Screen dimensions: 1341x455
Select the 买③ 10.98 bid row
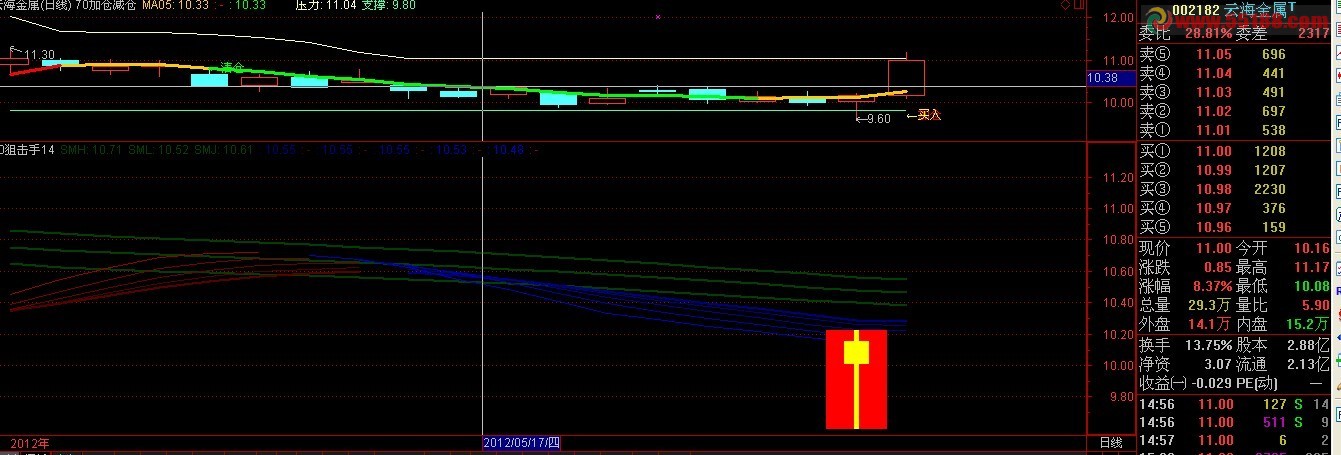(1235, 189)
